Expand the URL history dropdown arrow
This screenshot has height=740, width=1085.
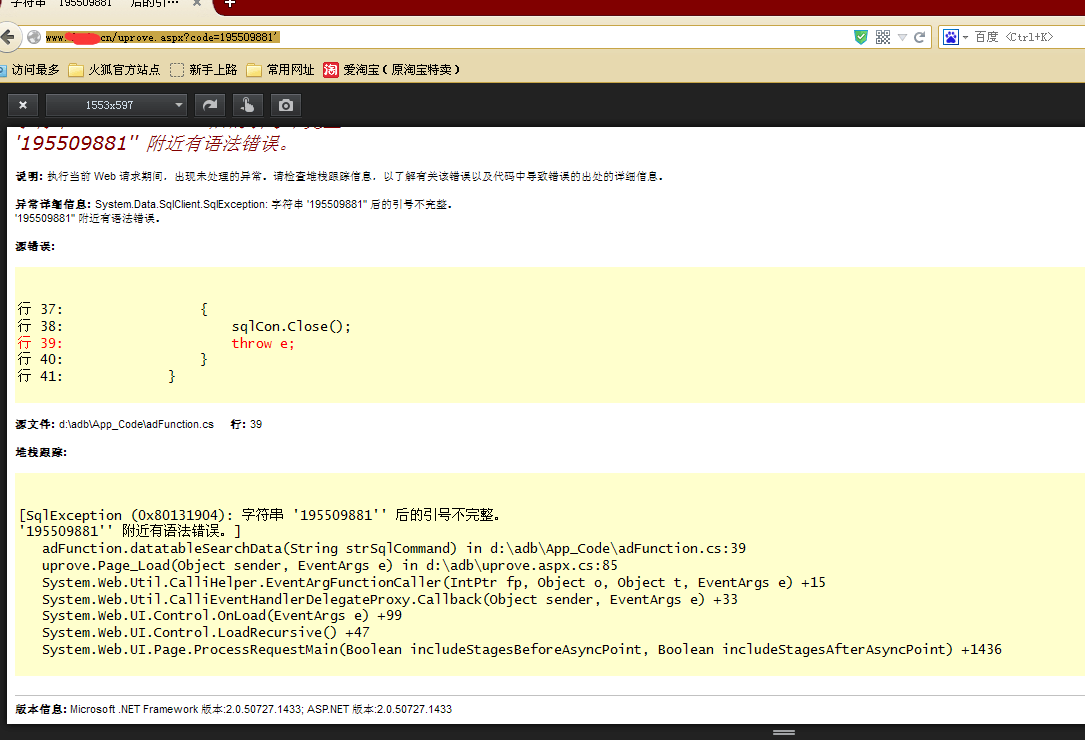[902, 37]
